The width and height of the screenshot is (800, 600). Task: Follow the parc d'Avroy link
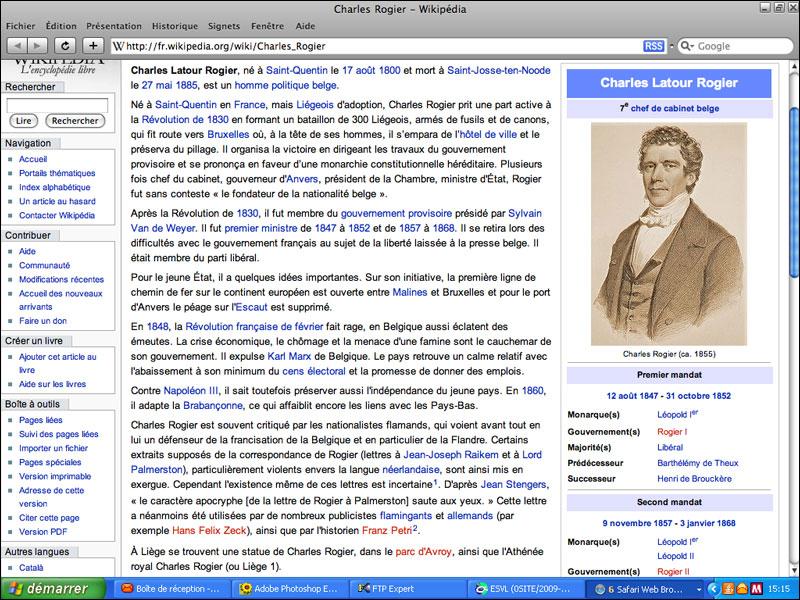[423, 552]
